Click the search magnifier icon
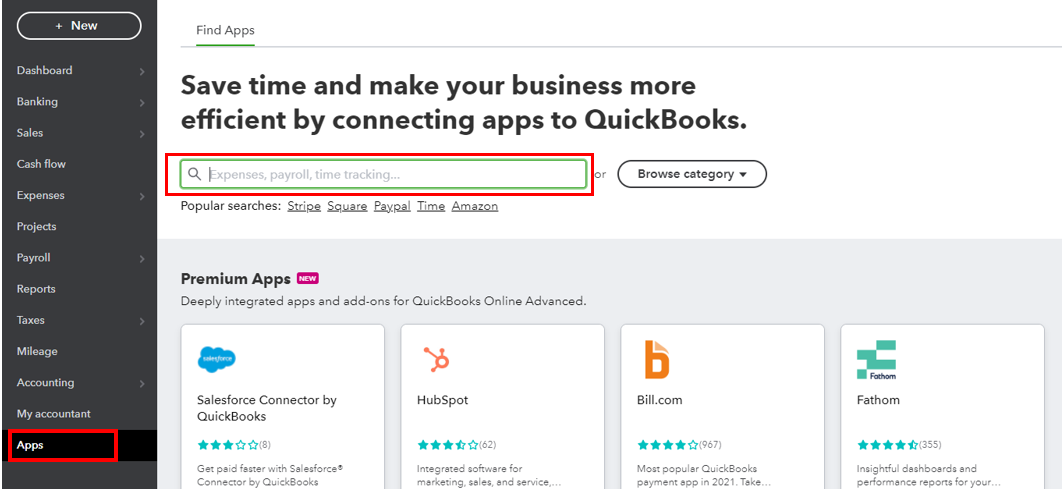The height and width of the screenshot is (489, 1064). [x=195, y=174]
